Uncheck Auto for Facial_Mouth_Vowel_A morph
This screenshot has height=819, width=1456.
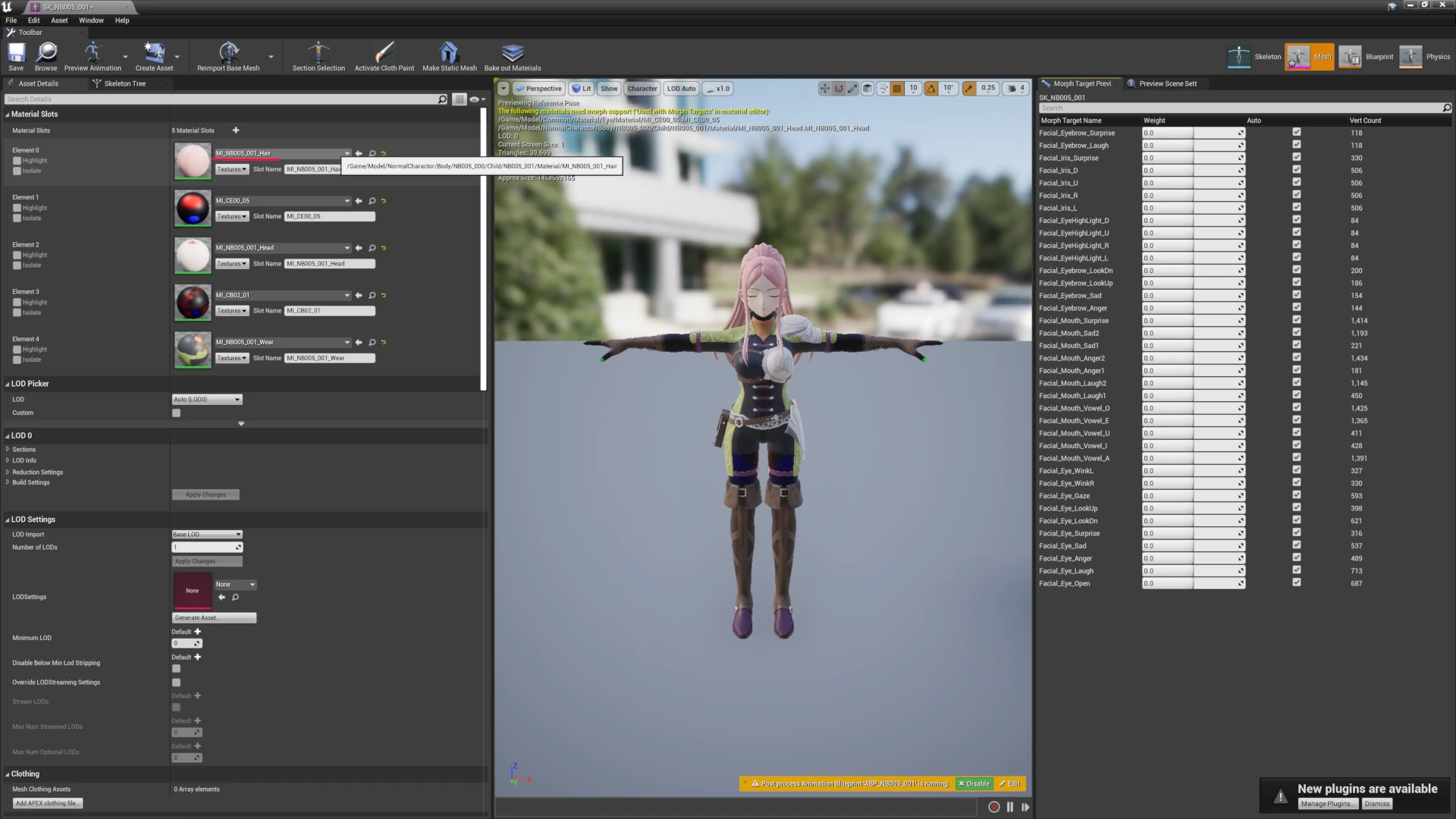tap(1297, 457)
